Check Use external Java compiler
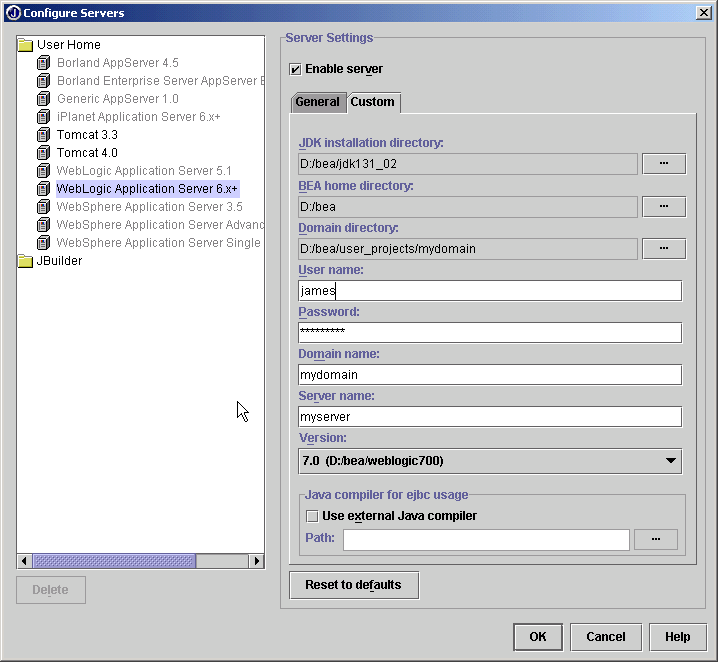Screen dimensions: 718x662 [x=312, y=516]
